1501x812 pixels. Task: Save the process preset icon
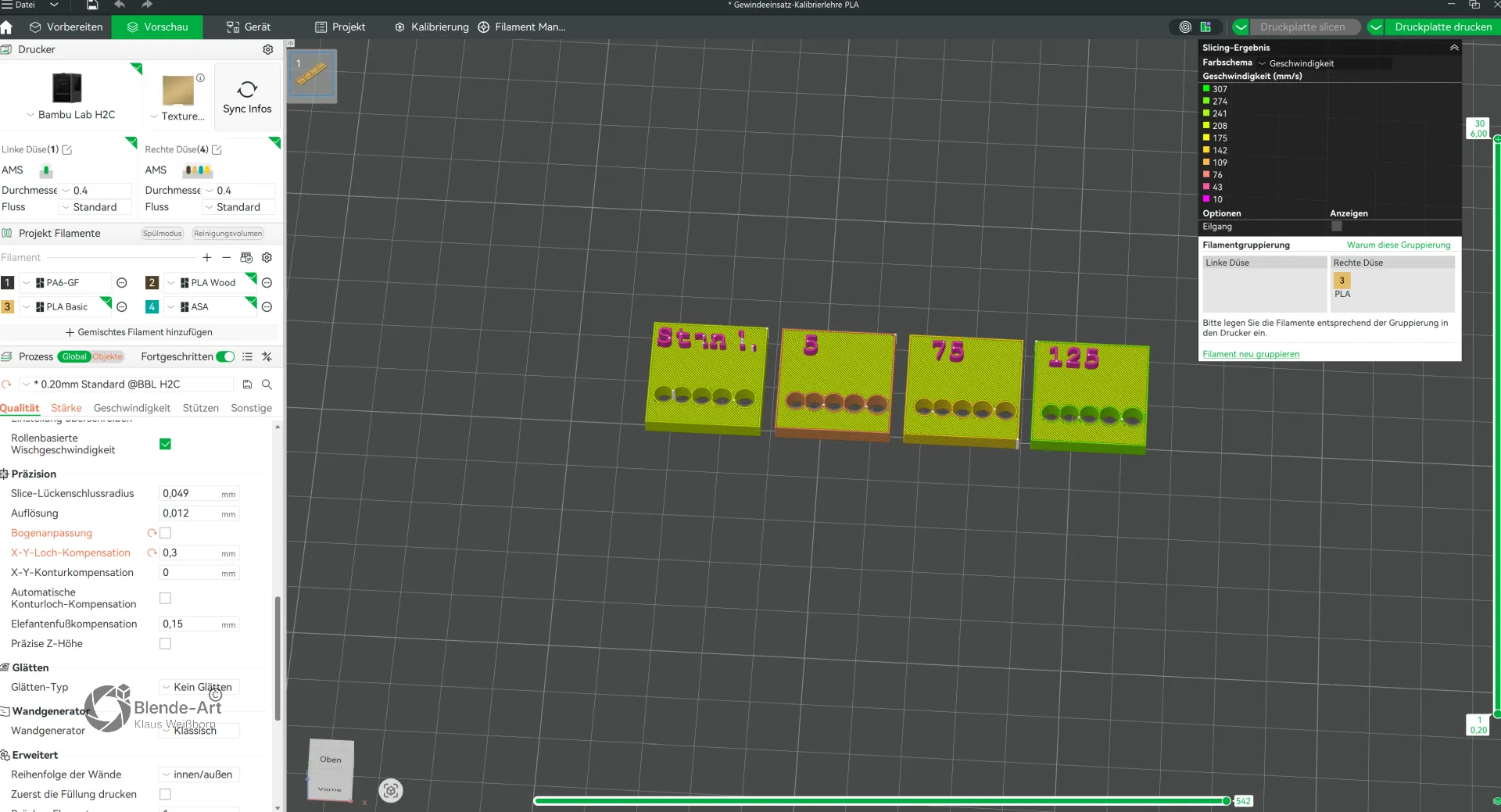click(247, 385)
